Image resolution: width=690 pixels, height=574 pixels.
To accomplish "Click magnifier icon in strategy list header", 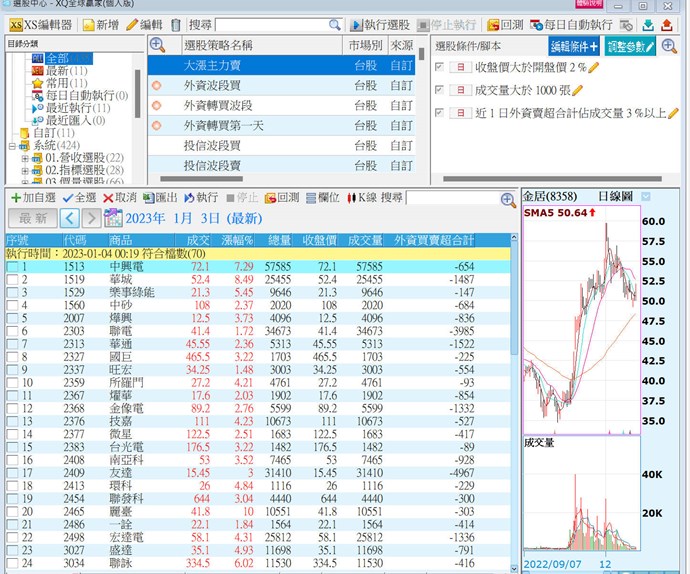I will 158,45.
